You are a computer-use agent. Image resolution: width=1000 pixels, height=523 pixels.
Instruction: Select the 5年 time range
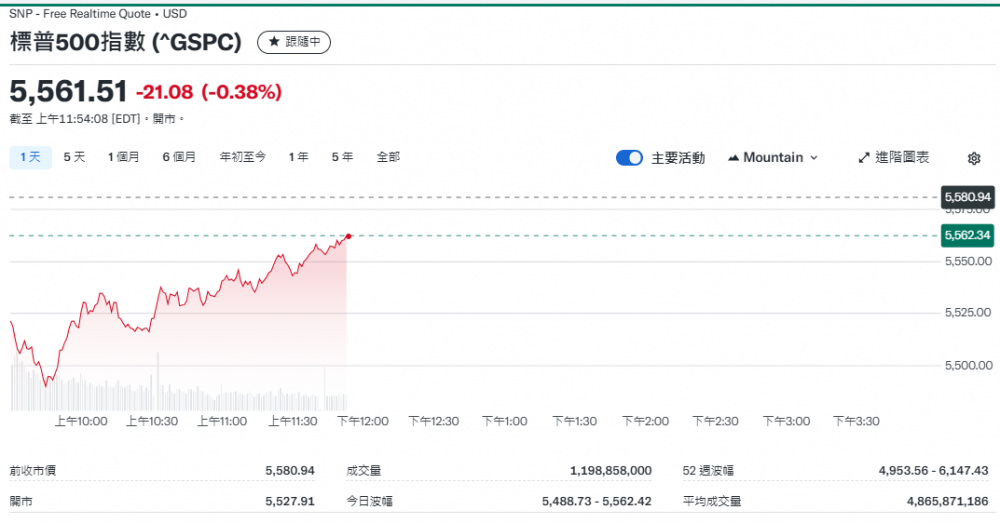tap(342, 157)
